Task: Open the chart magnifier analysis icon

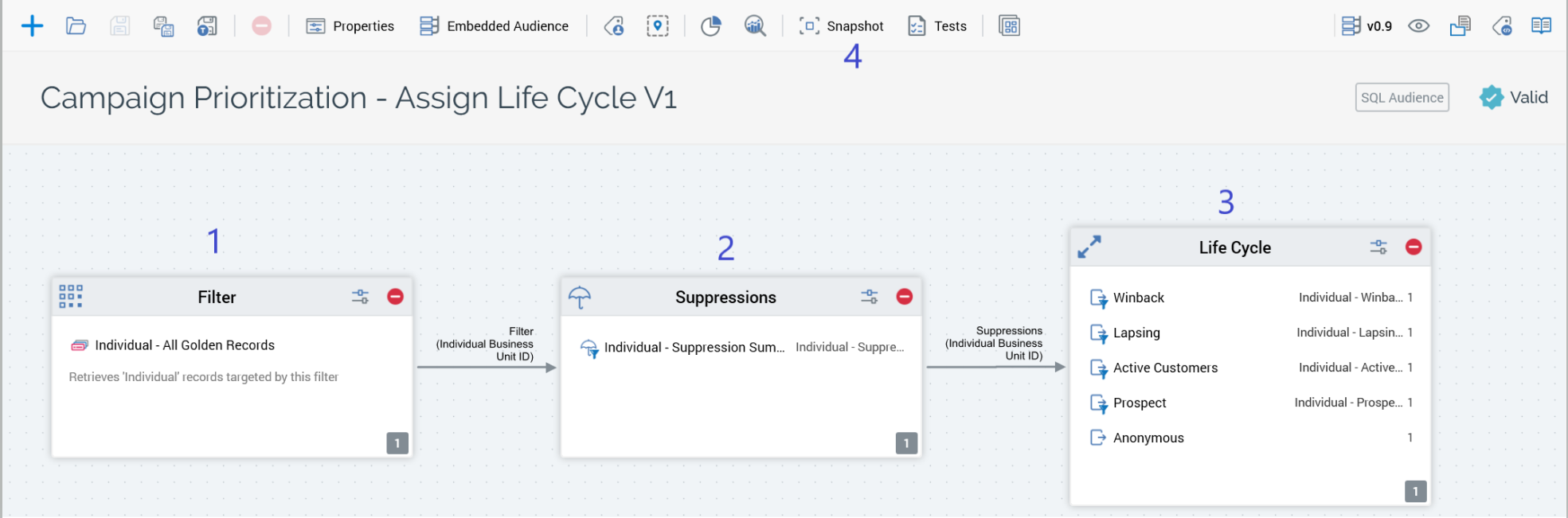Action: pos(754,26)
